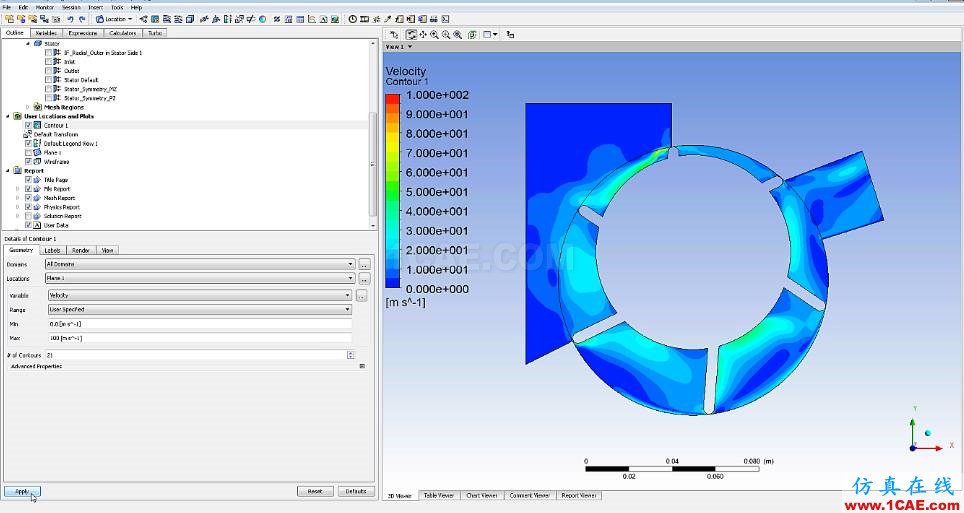Expand Advanced Properties section
This screenshot has width=964, height=513.
click(x=362, y=366)
